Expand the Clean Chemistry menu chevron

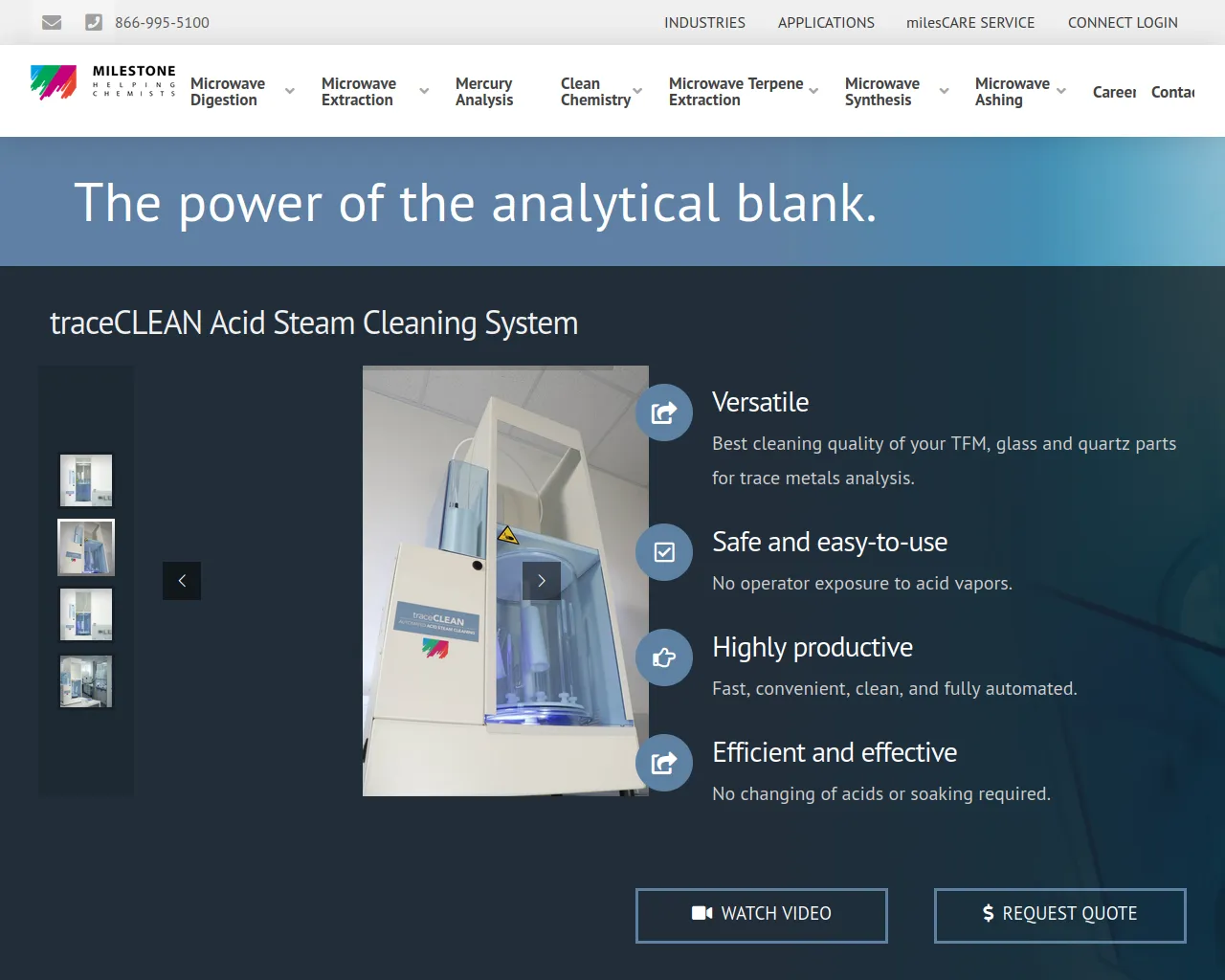coord(637,92)
